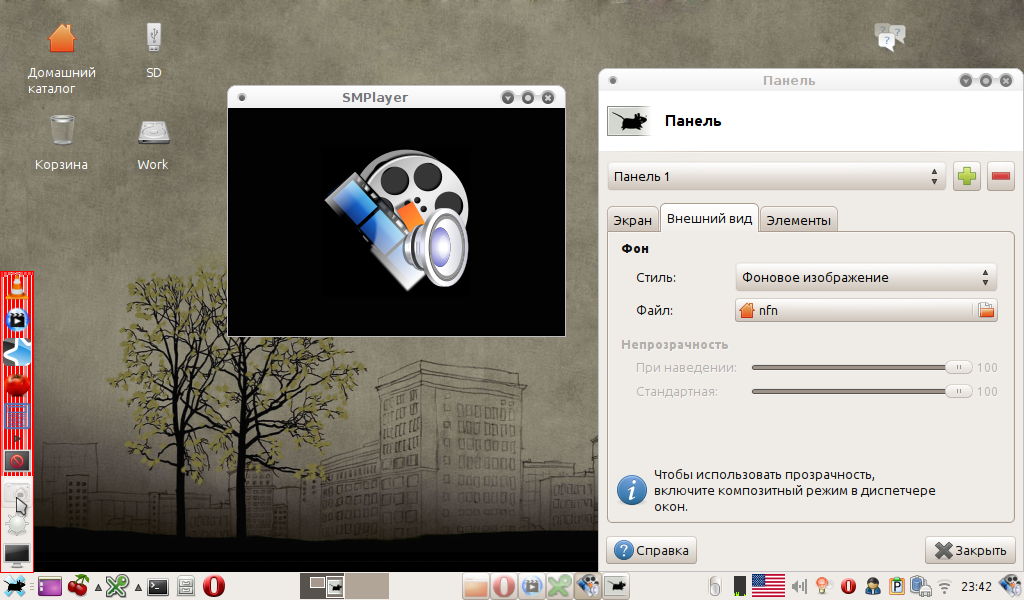The image size is (1024, 600).
Task: Click the nfn file chooser button
Action: tap(866, 310)
